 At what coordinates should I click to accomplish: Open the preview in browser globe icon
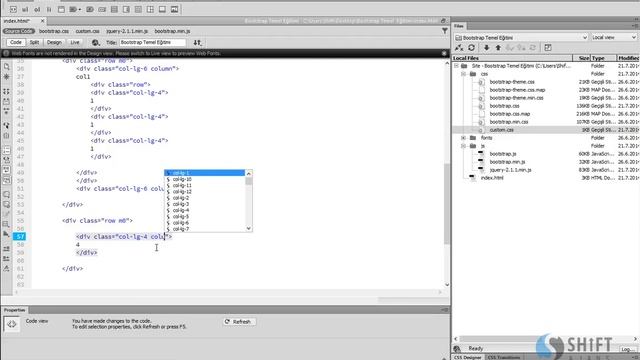(96, 42)
